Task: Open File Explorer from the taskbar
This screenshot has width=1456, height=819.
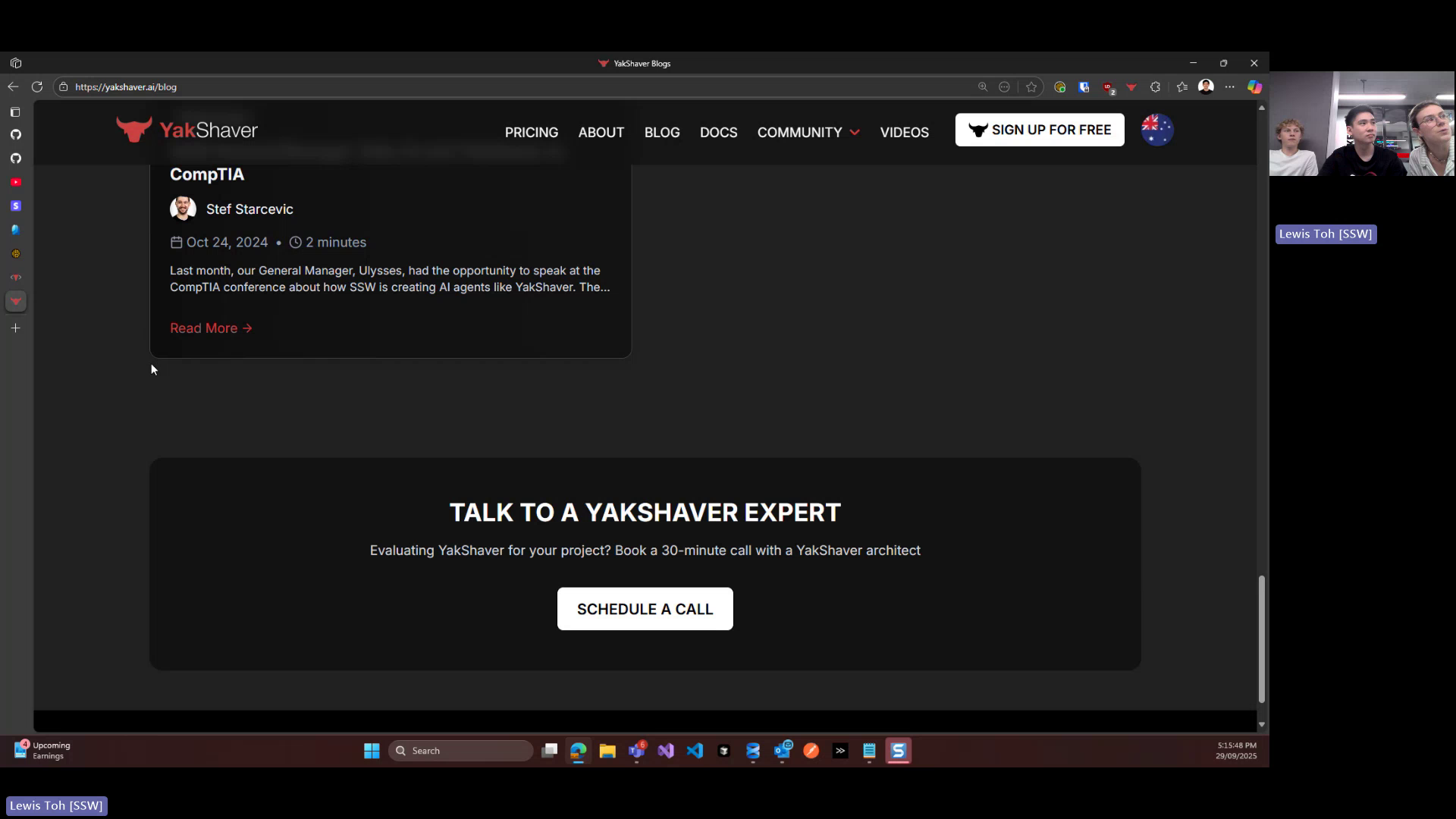Action: pyautogui.click(x=607, y=751)
